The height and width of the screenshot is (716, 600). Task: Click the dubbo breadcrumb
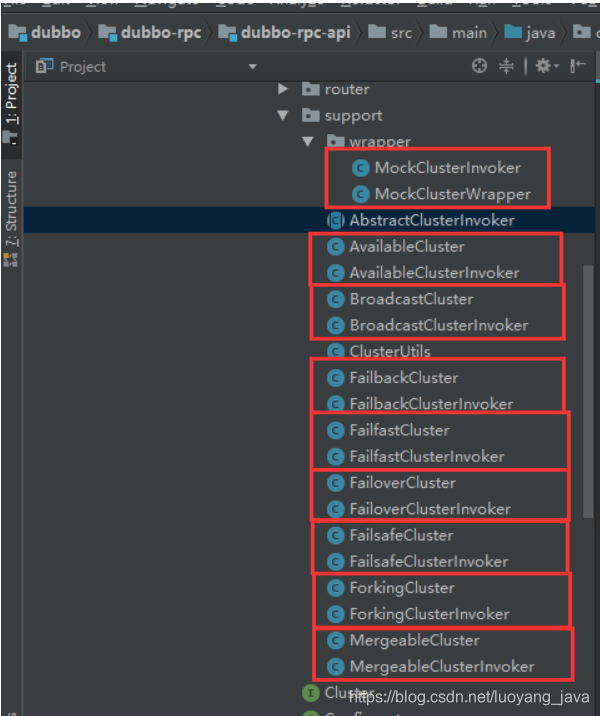pos(45,33)
